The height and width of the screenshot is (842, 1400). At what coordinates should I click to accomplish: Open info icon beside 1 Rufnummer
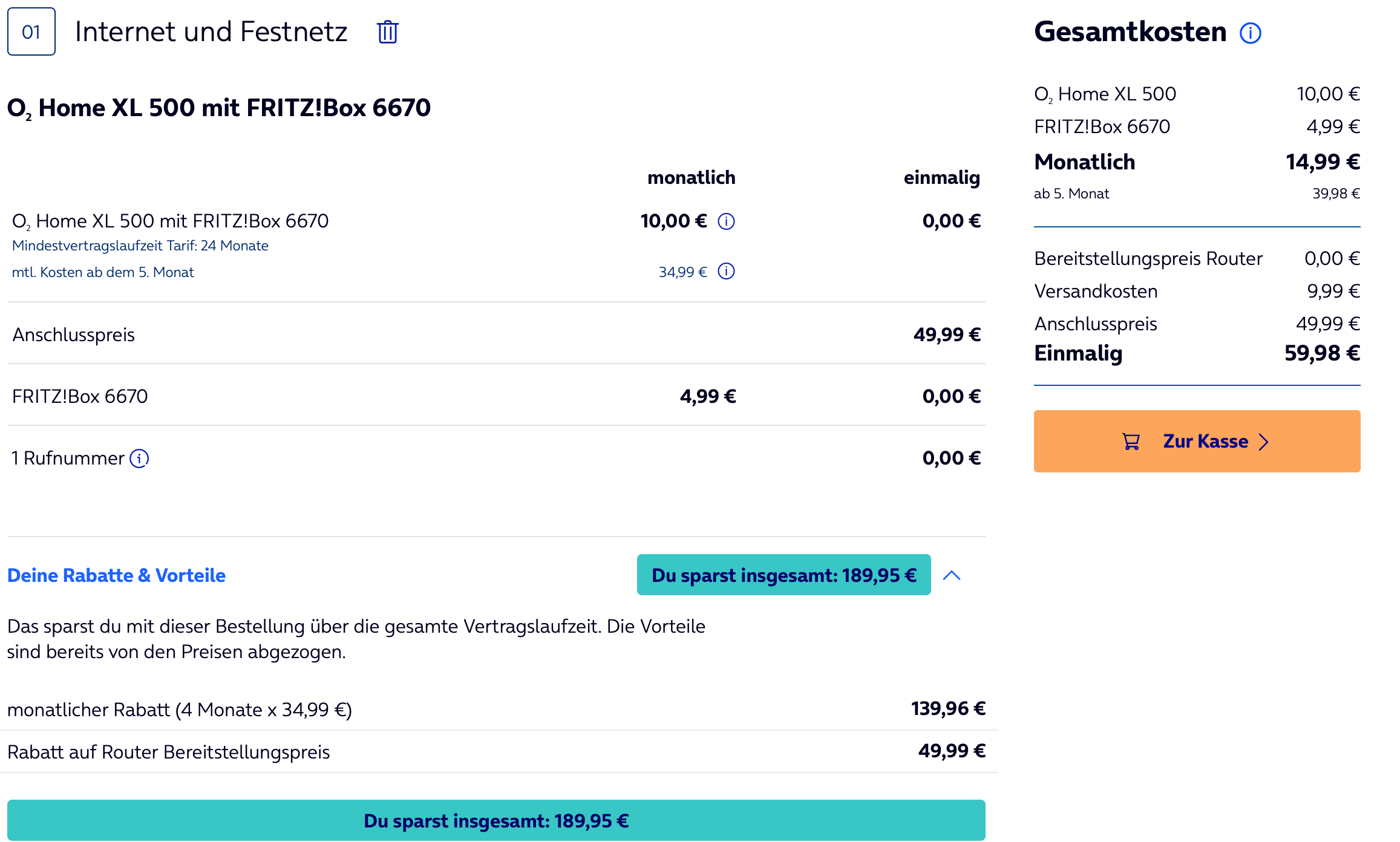(139, 459)
